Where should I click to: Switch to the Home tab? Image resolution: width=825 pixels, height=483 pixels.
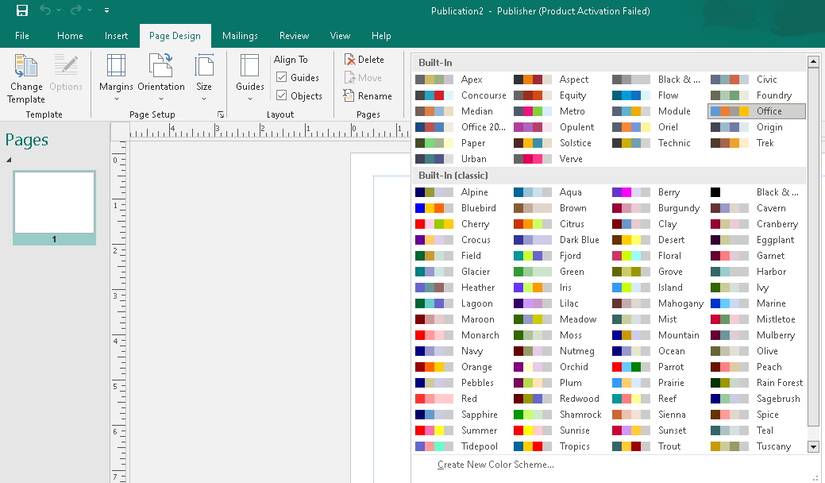point(70,36)
